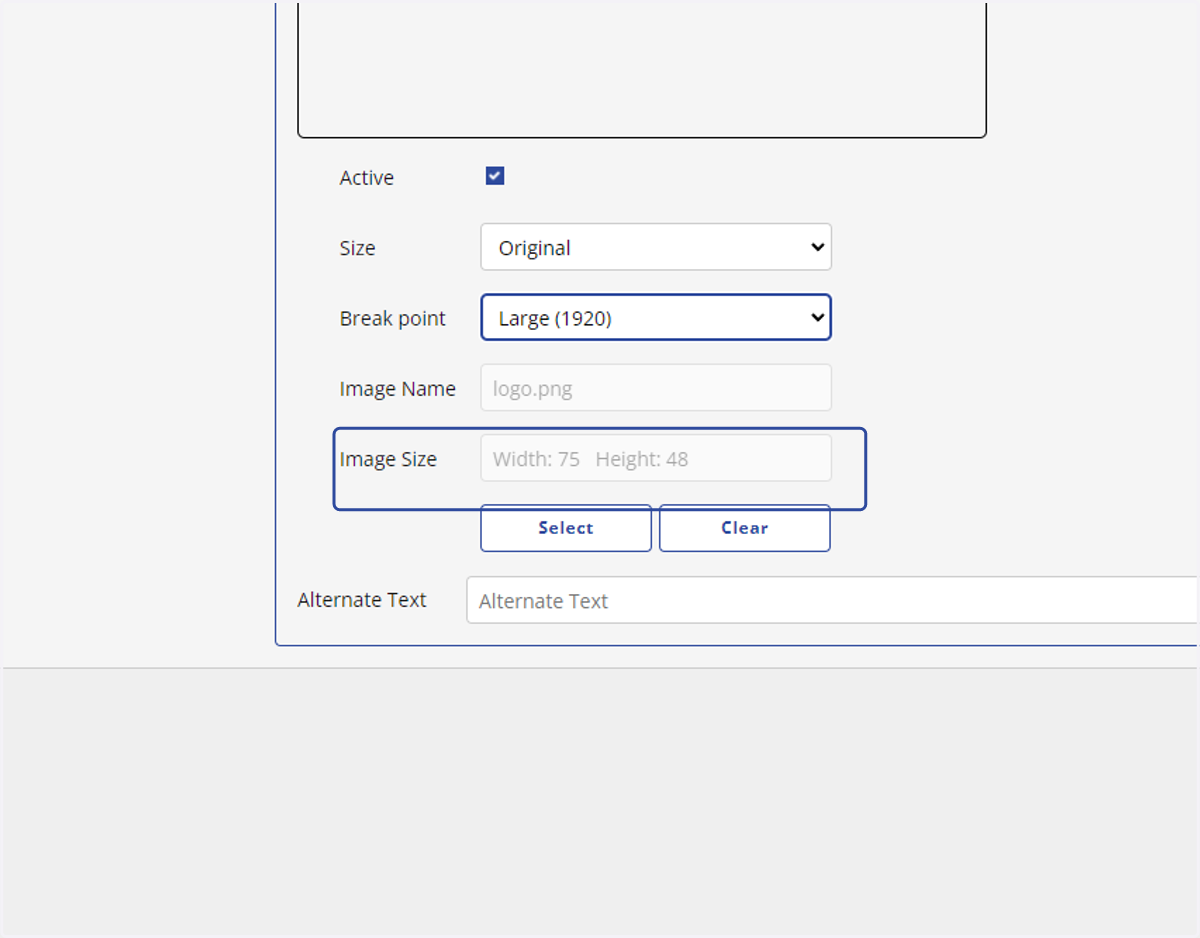Click the Active label
The image size is (1200, 938).
tap(367, 178)
